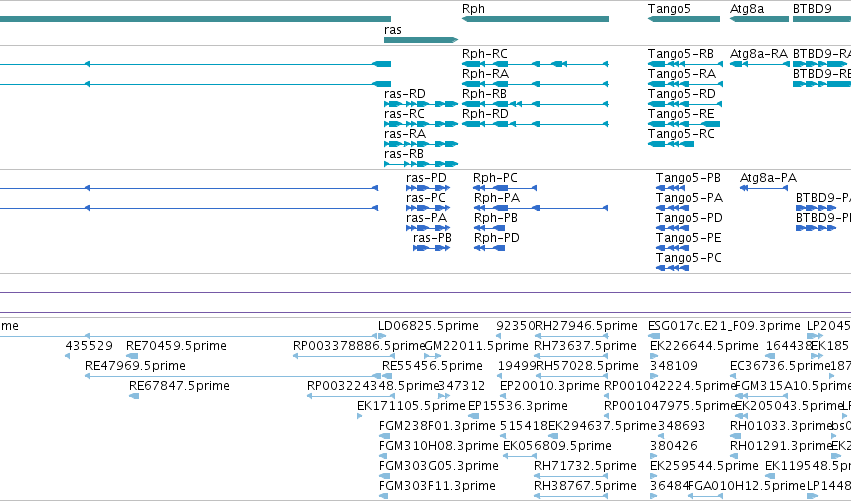Select protein Tango5-PC
Image resolution: width=851 pixels, height=501 pixels.
click(688, 258)
